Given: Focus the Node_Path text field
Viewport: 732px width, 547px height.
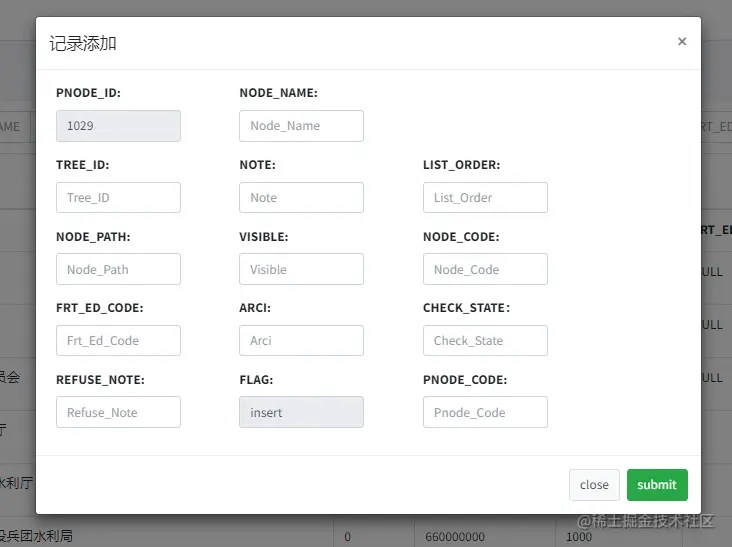Looking at the screenshot, I should [118, 269].
